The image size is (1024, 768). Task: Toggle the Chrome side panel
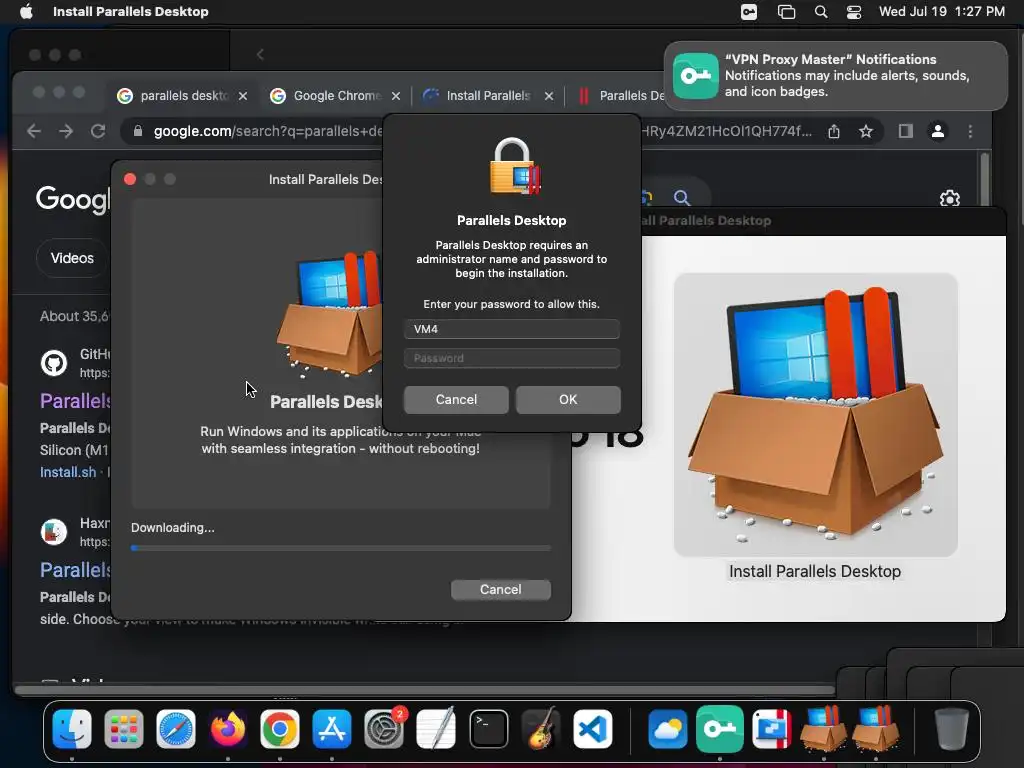click(905, 131)
